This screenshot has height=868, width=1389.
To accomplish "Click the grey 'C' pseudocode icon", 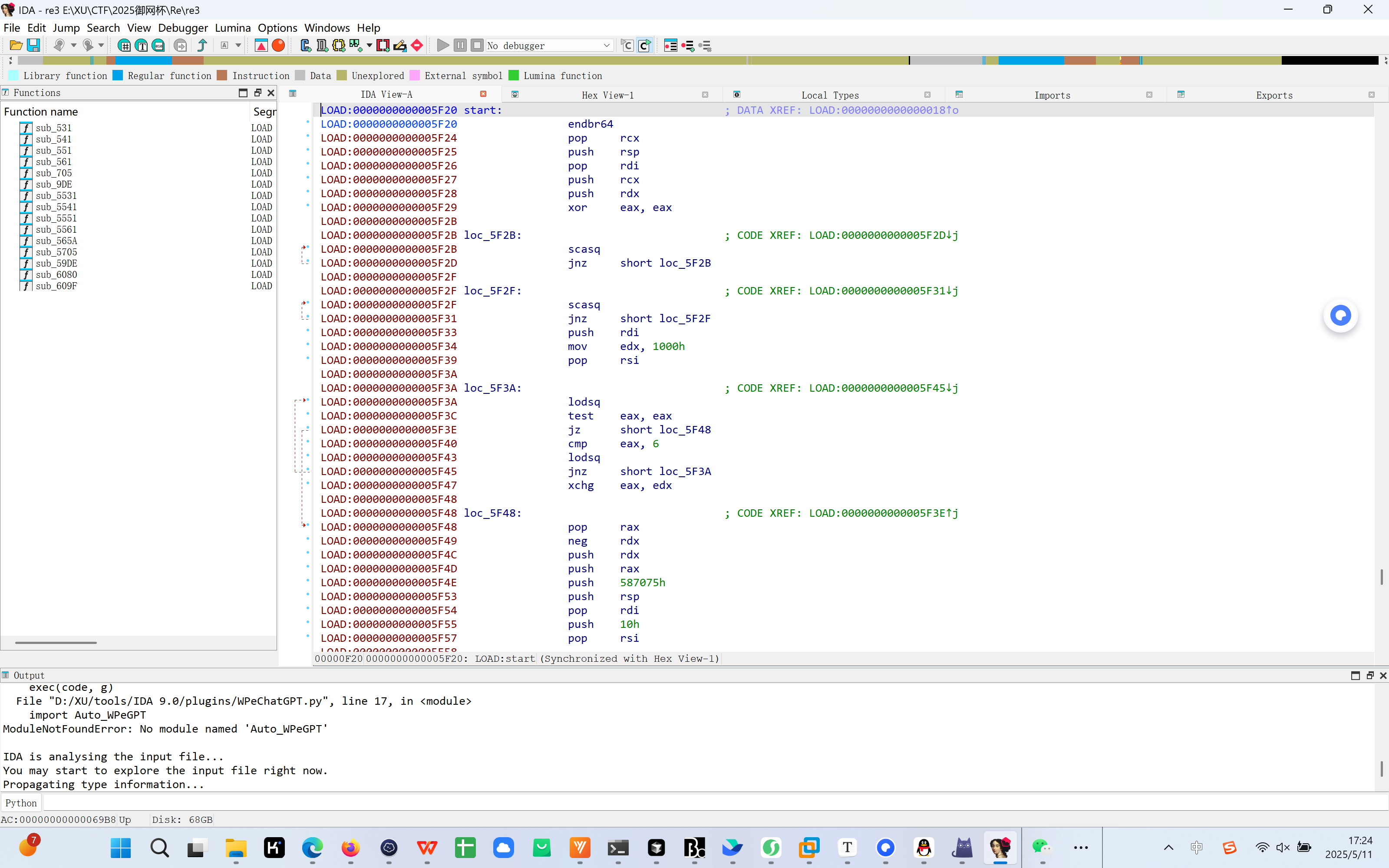I will tap(627, 45).
